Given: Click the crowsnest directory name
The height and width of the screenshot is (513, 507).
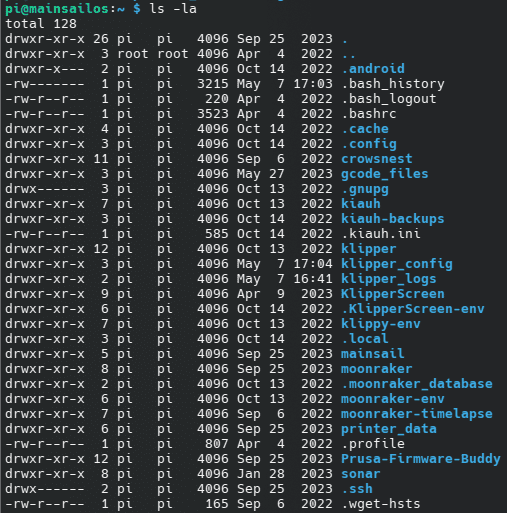Looking at the screenshot, I should [x=377, y=159].
